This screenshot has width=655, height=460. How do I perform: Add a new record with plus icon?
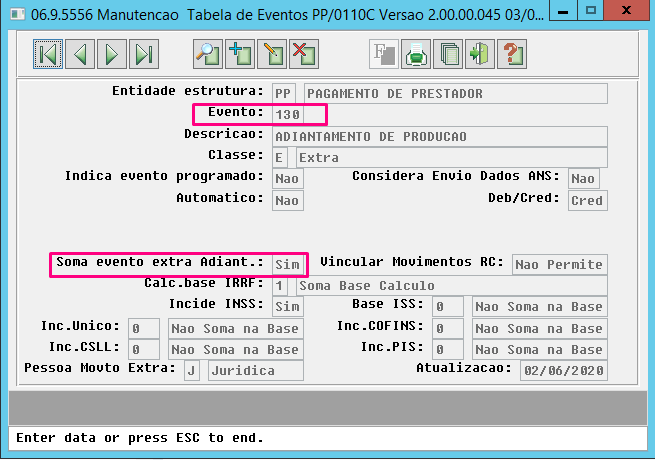coord(240,54)
